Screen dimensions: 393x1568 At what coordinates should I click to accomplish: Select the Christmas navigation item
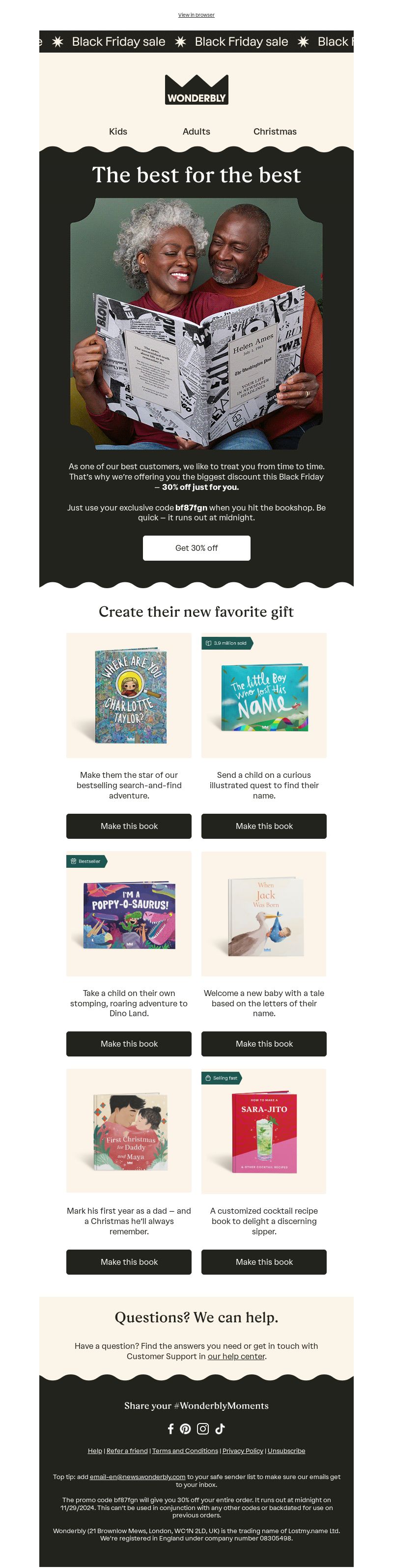point(275,132)
